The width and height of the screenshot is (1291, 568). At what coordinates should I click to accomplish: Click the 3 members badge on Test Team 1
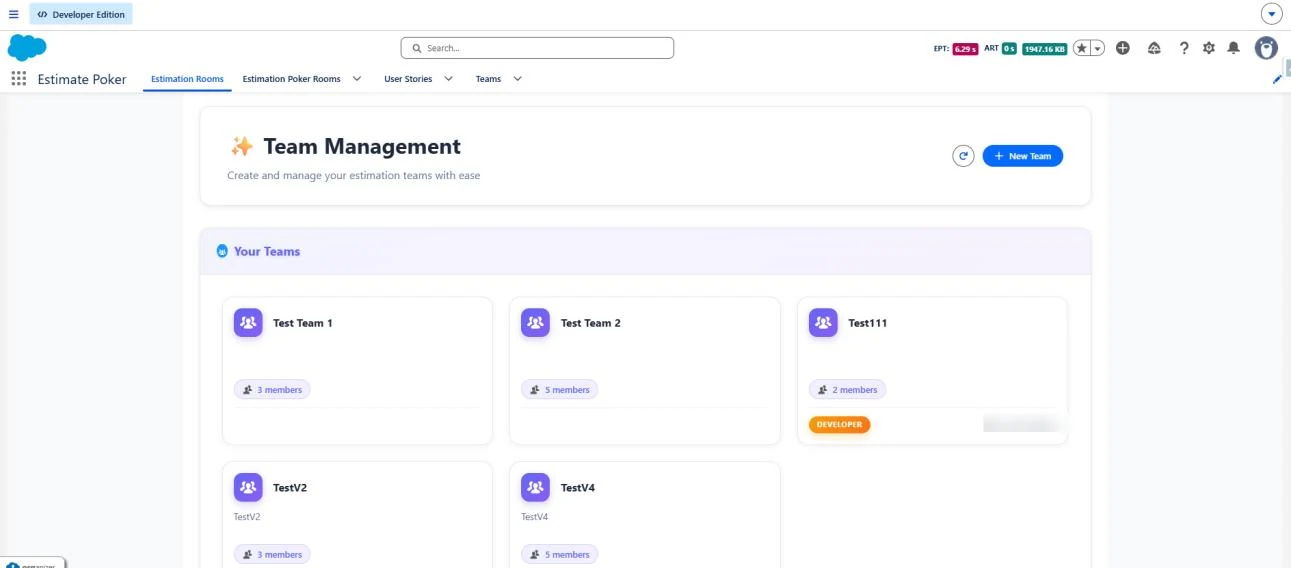[x=272, y=390]
